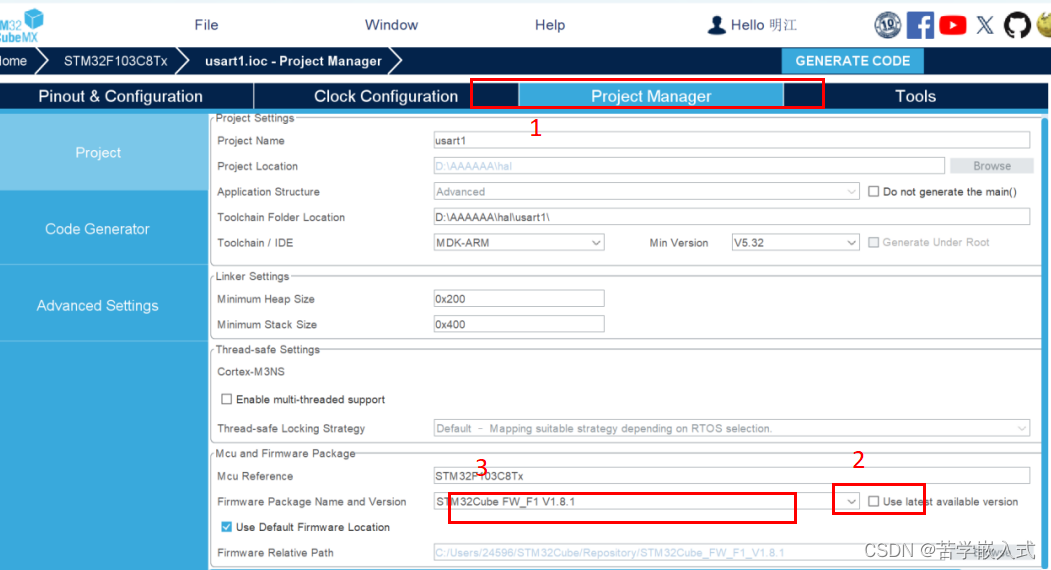The height and width of the screenshot is (570, 1051).
Task: Open the File menu
Action: pyautogui.click(x=206, y=25)
